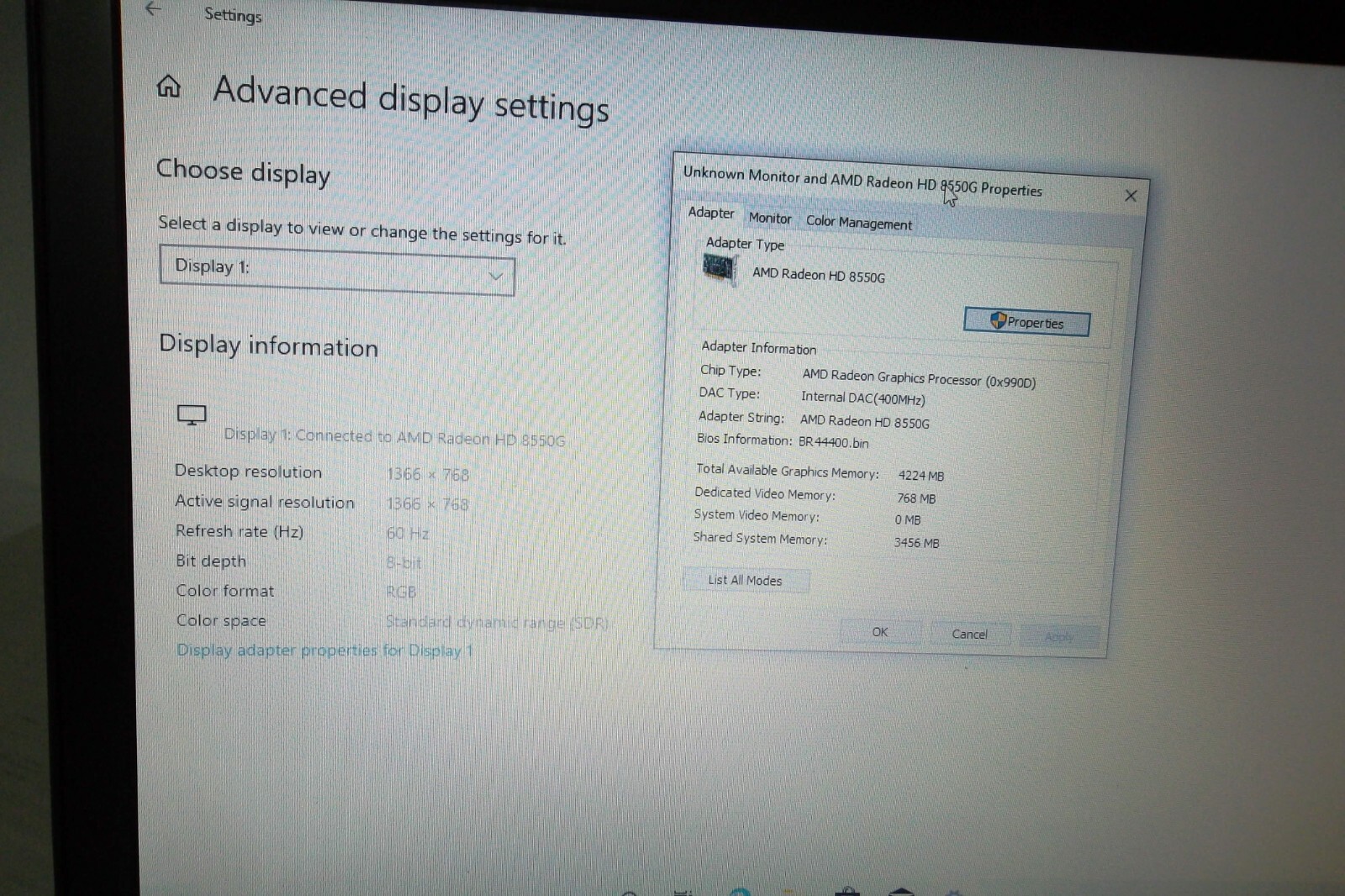This screenshot has width=1345, height=896.
Task: Click the 'Chip Type:' label
Action: click(x=731, y=371)
